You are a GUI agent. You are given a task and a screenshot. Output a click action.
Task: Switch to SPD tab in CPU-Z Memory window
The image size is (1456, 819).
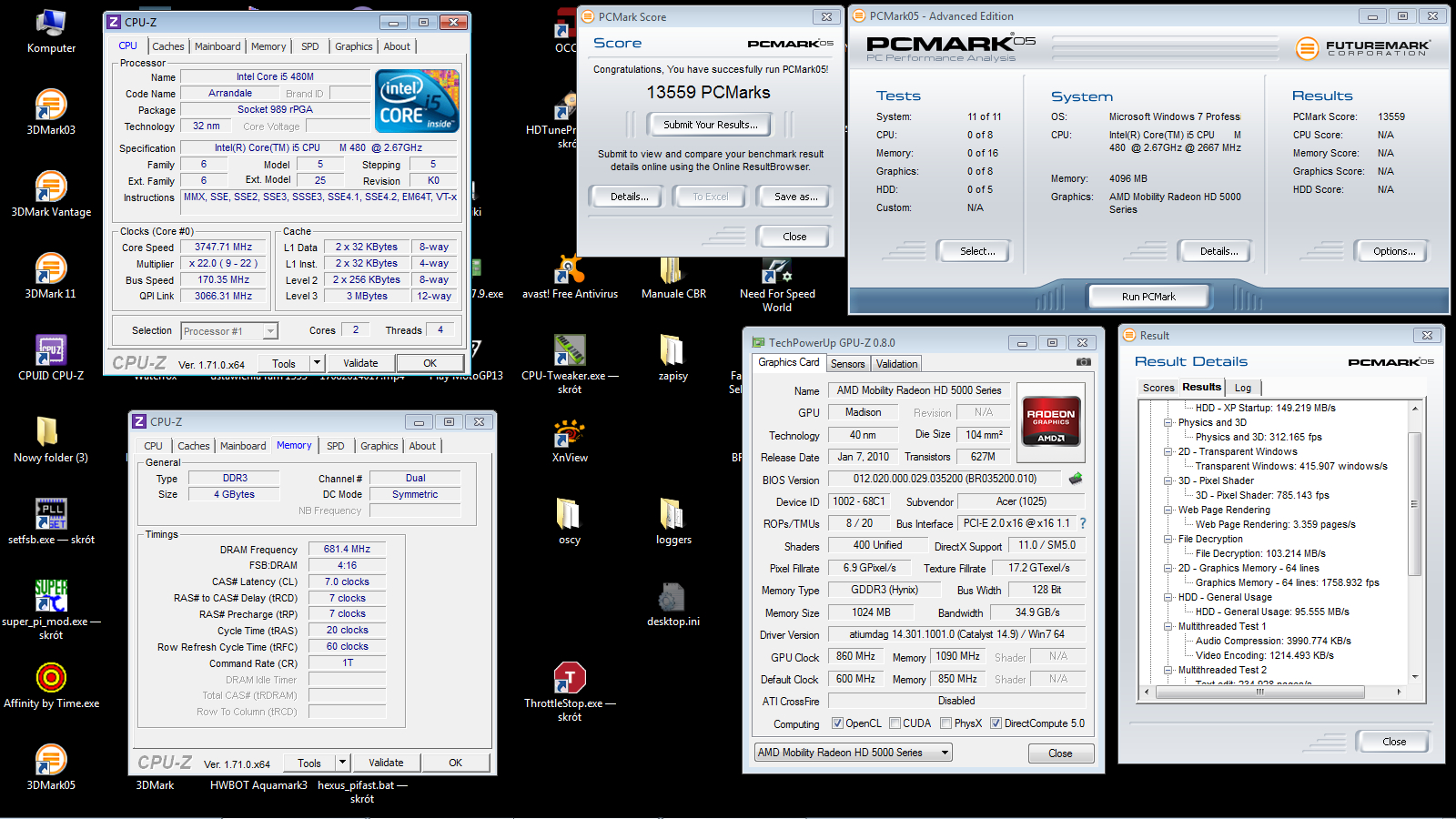(336, 446)
